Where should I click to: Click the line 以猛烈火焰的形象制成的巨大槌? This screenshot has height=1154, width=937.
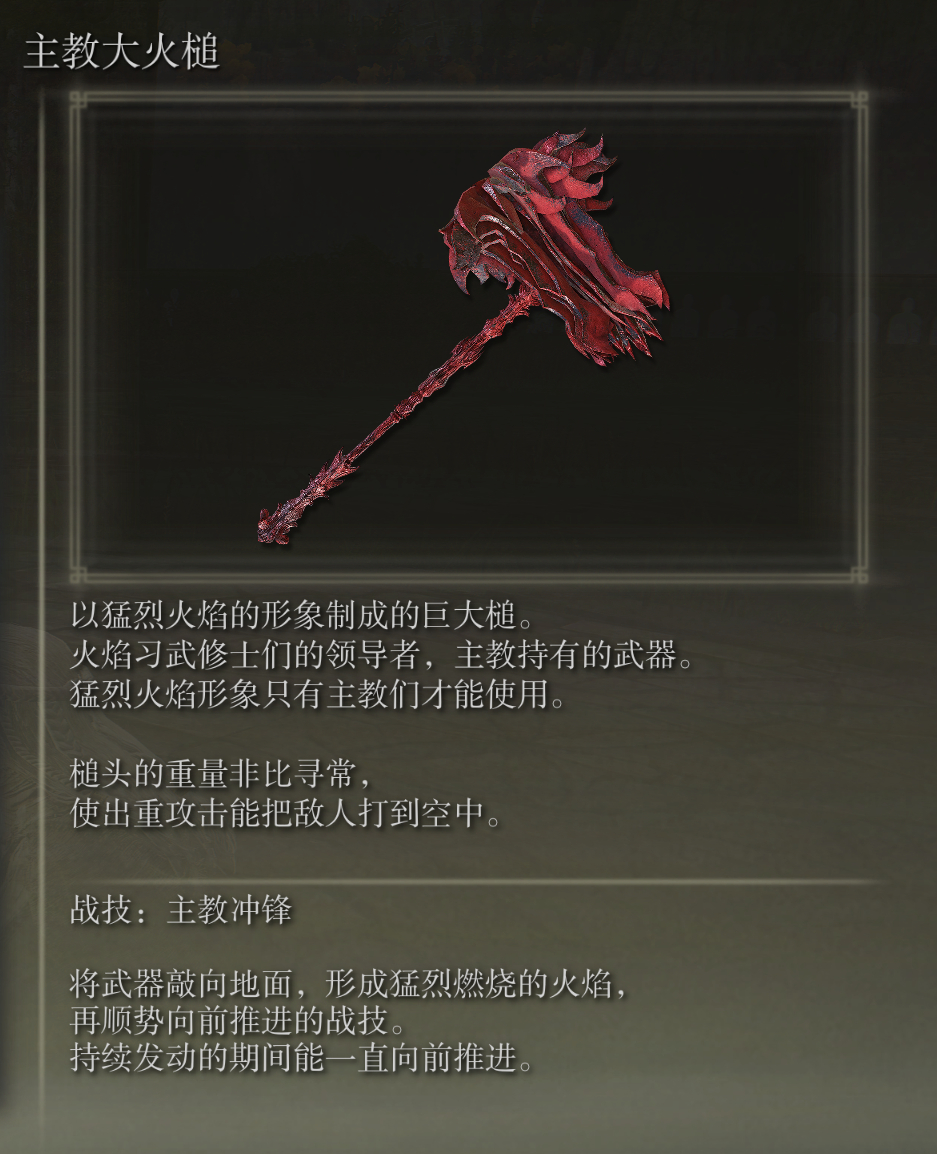coord(302,615)
